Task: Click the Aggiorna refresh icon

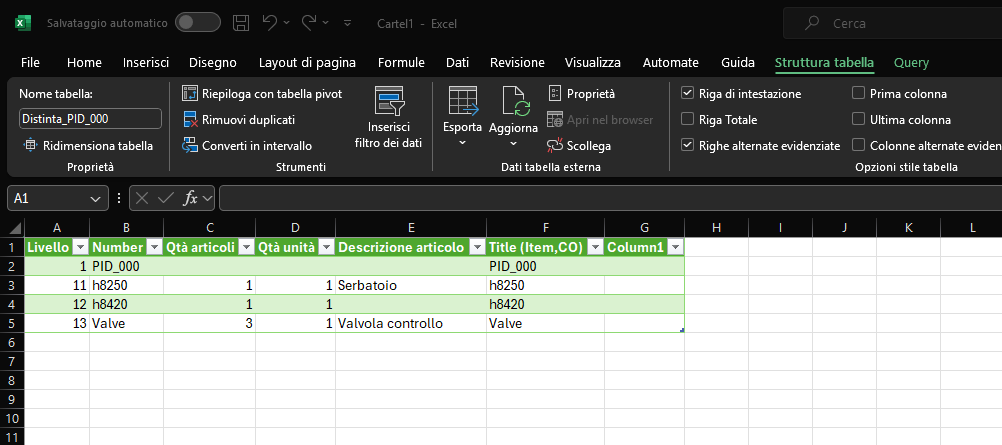Action: pos(514,103)
